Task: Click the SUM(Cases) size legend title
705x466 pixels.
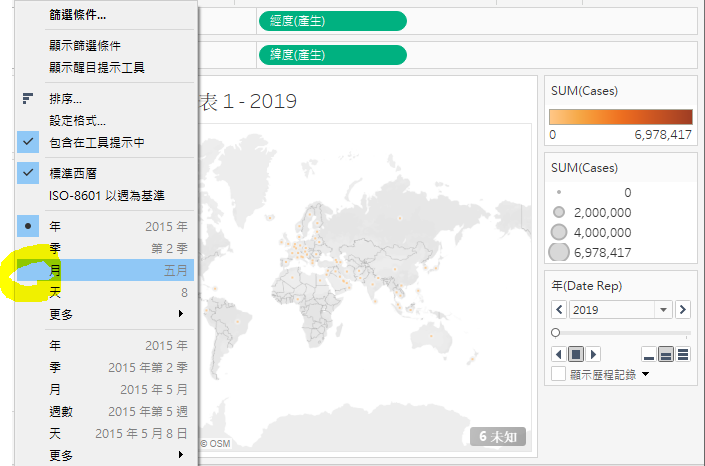Action: (x=585, y=168)
